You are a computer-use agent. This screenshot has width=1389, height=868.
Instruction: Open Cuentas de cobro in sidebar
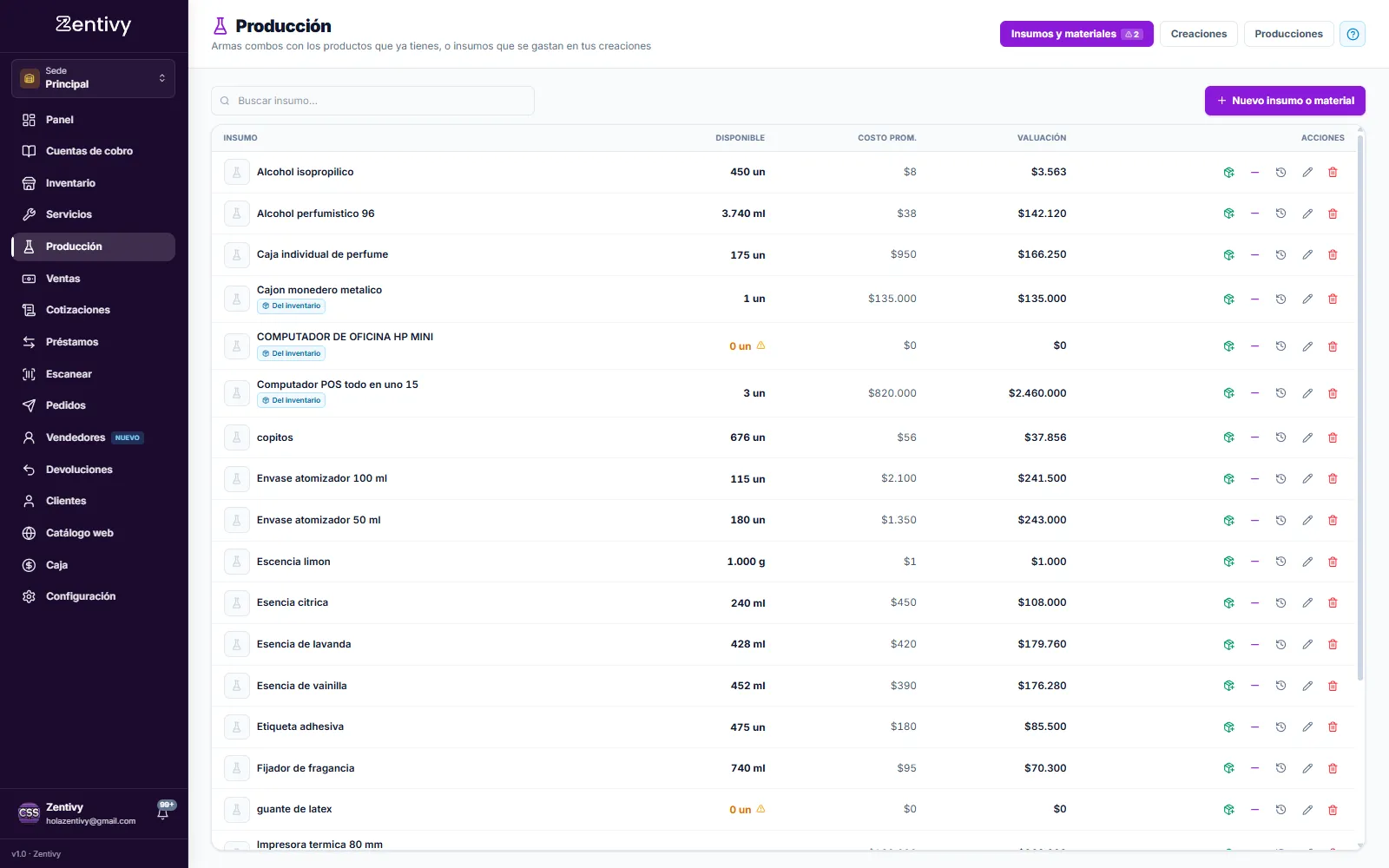[x=93, y=151]
